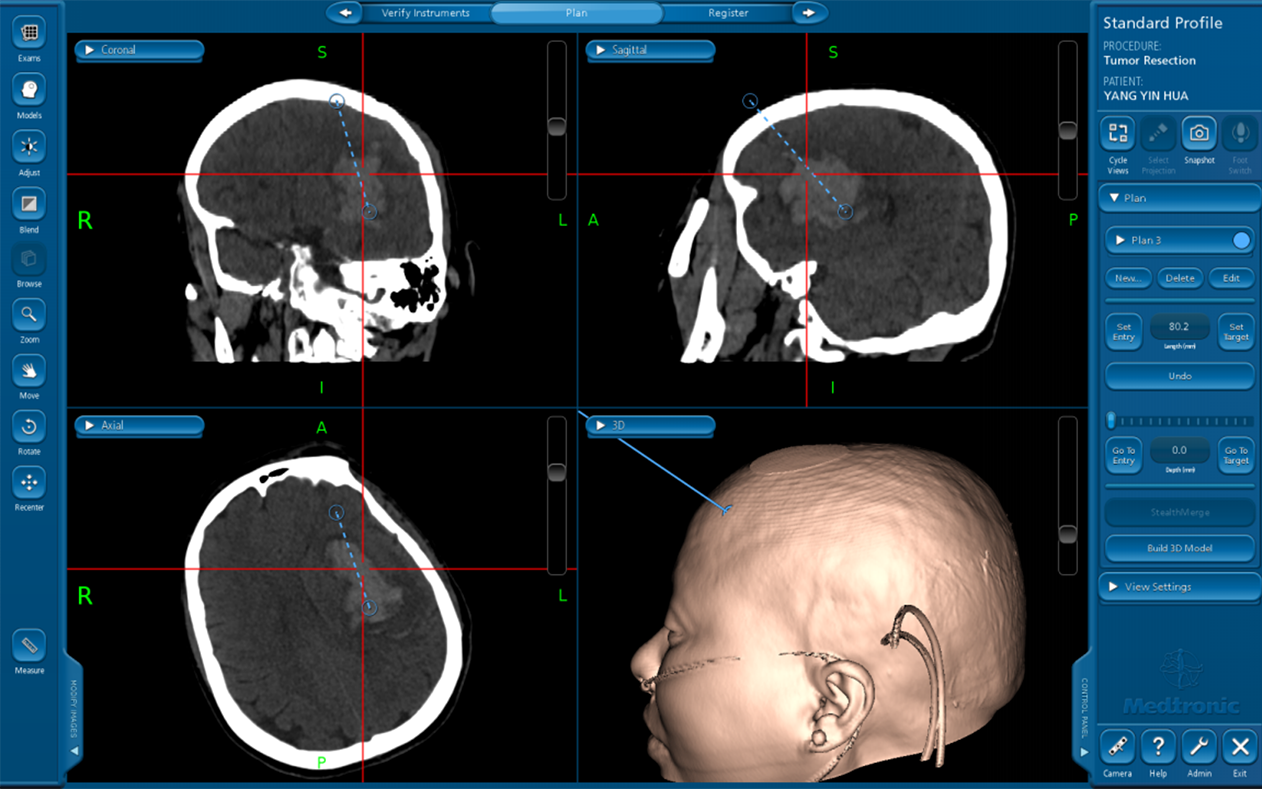1262x789 pixels.
Task: Collapse the Plan panel section
Action: point(1180,198)
